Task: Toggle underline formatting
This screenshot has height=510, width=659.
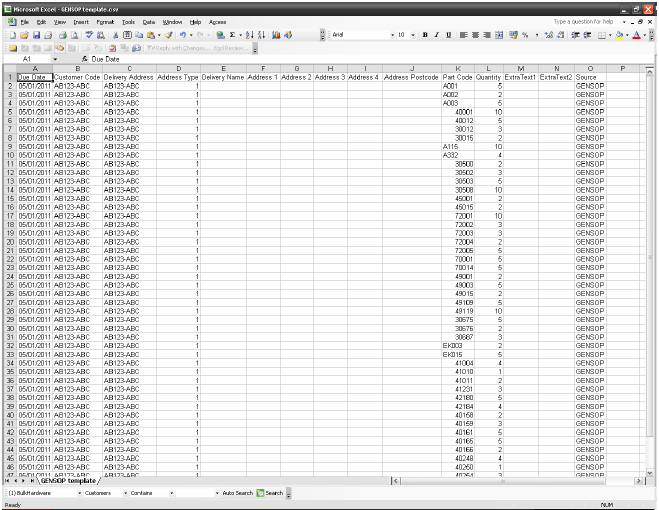Action: (x=448, y=35)
